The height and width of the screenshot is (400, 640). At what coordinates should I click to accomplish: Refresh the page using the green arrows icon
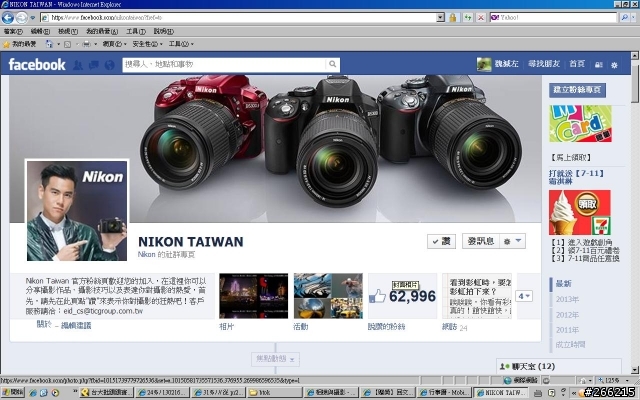point(467,18)
